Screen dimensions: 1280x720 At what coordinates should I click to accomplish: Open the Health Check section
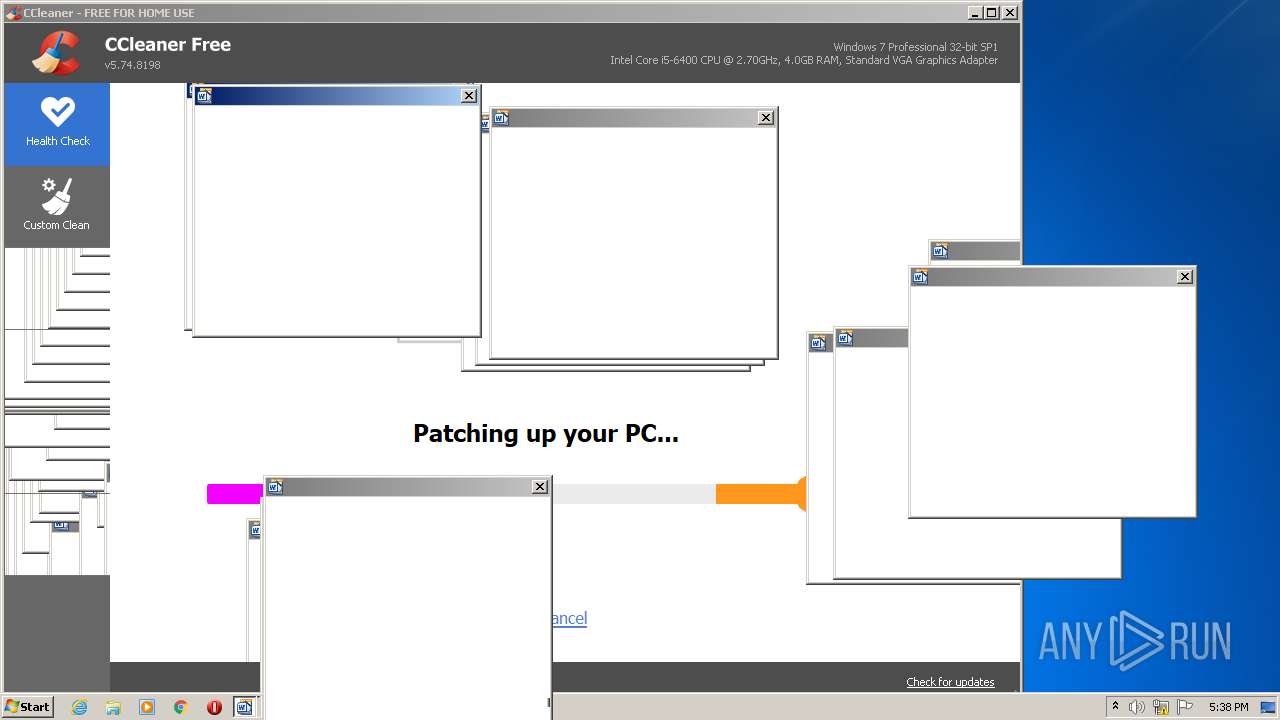tap(57, 124)
